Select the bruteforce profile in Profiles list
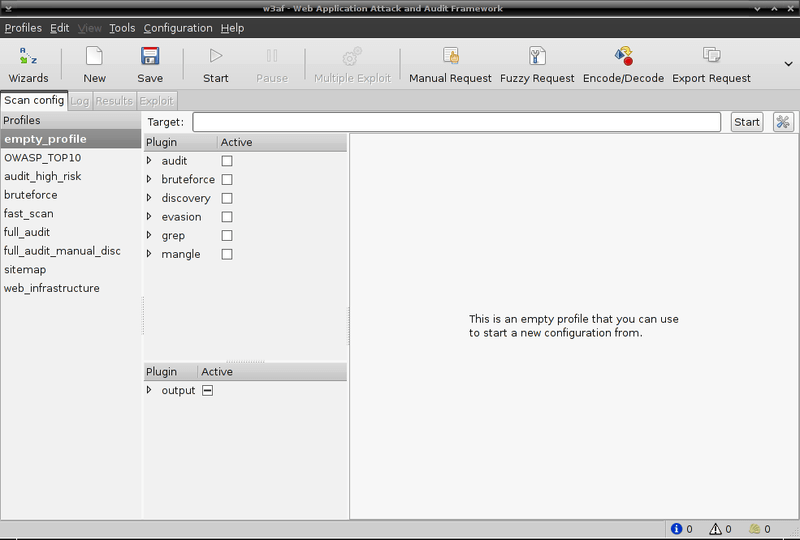 point(70,195)
